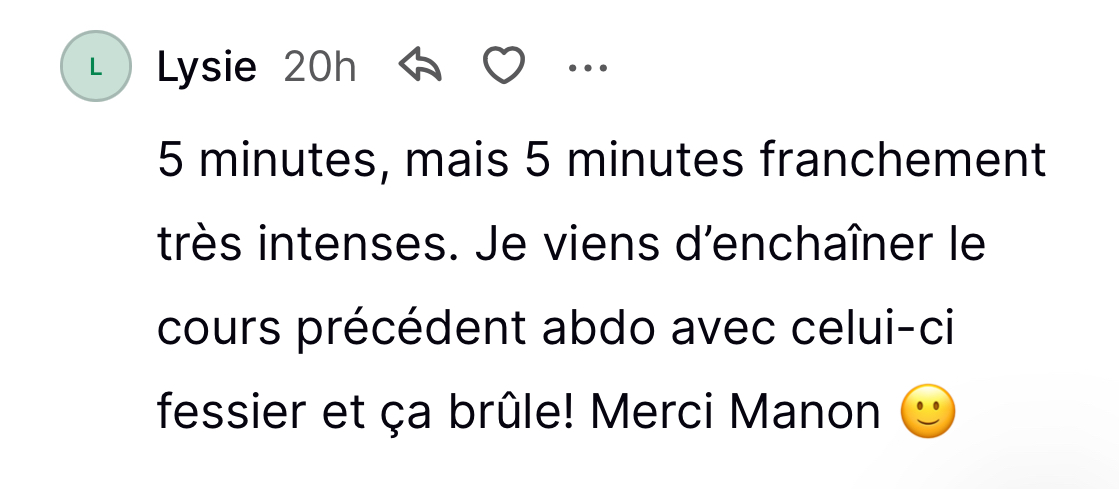
Task: Open the Lysie username profile link
Action: coord(207,68)
